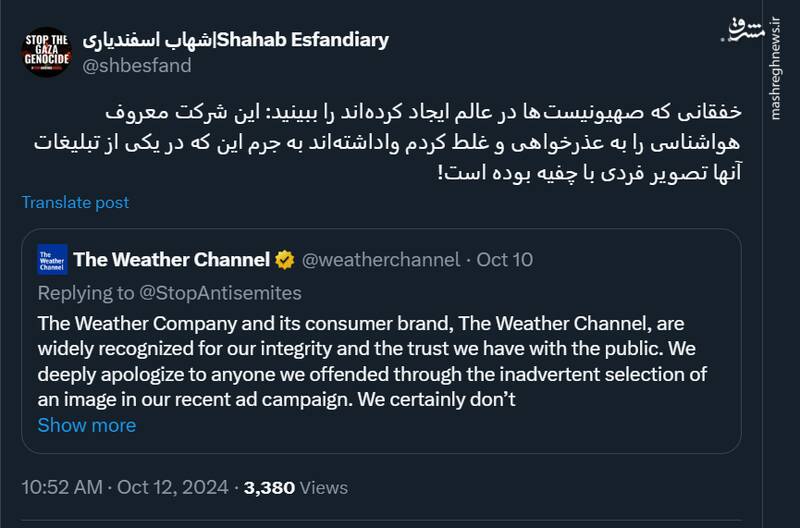800x528 pixels.
Task: Click the @weatherchannel handle
Action: (x=380, y=260)
